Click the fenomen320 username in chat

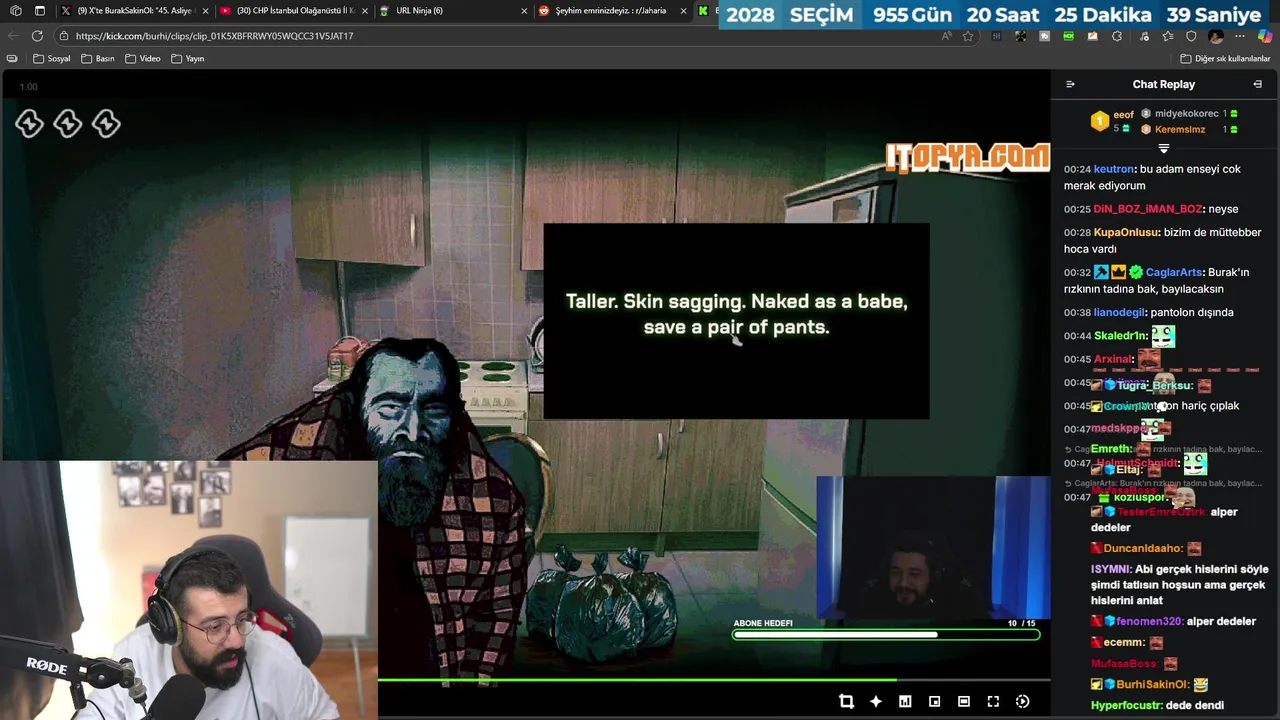point(1149,621)
